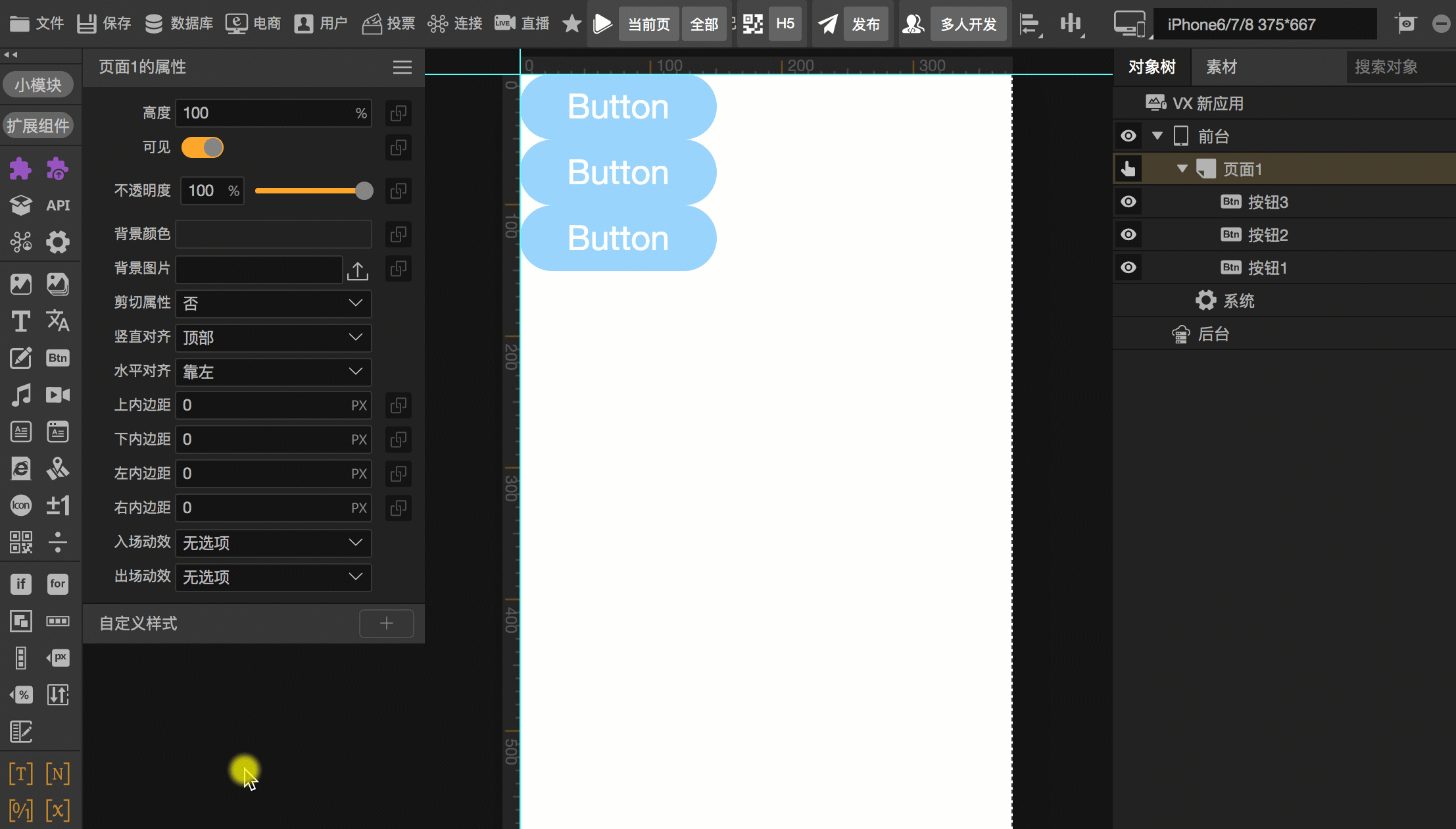Click the play preview icon in toolbar
This screenshot has width=1456, height=829.
pos(602,24)
